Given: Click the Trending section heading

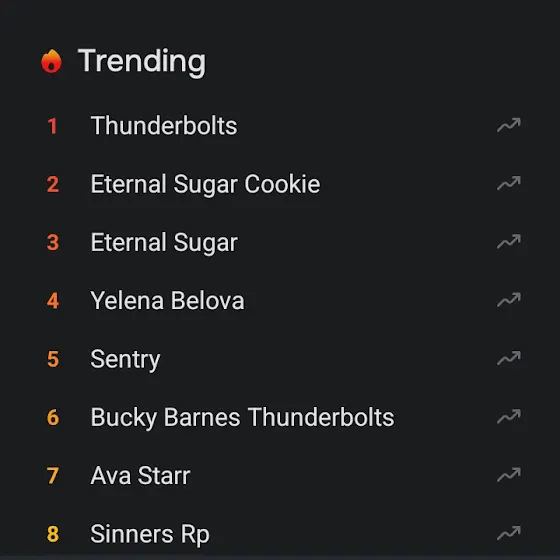Looking at the screenshot, I should [142, 62].
